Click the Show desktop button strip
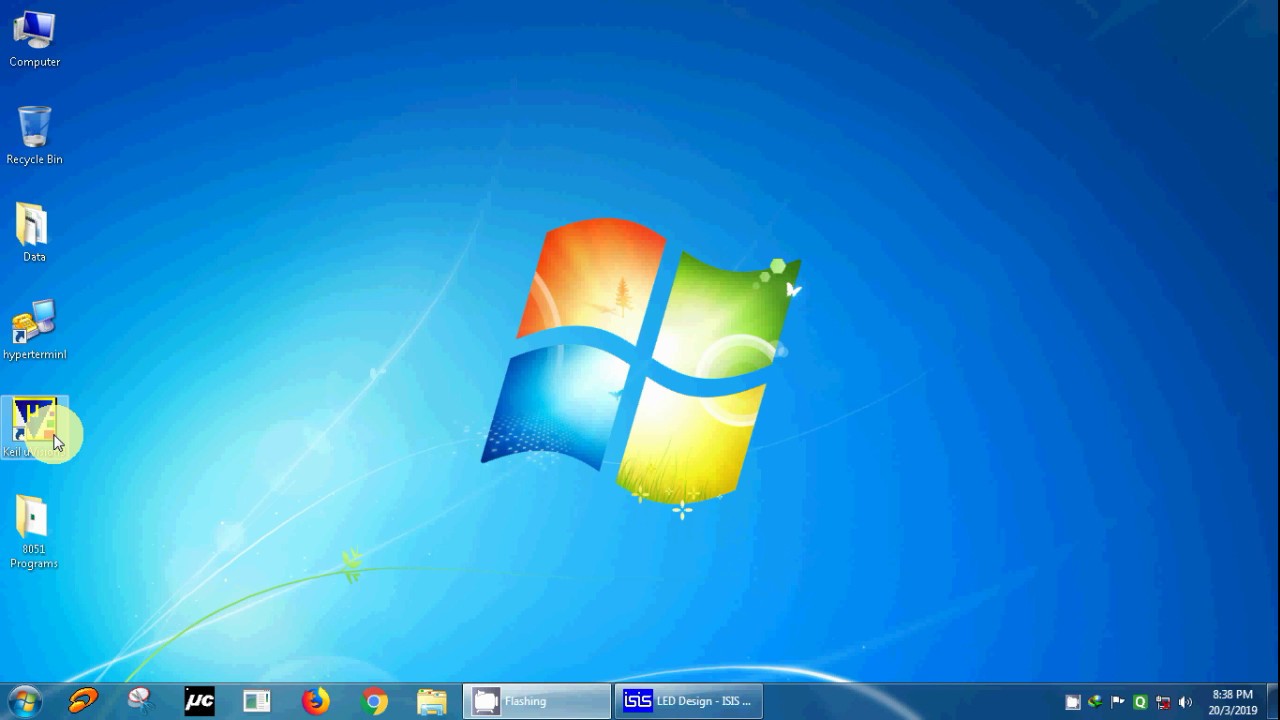Viewport: 1280px width, 720px height. tap(1272, 701)
